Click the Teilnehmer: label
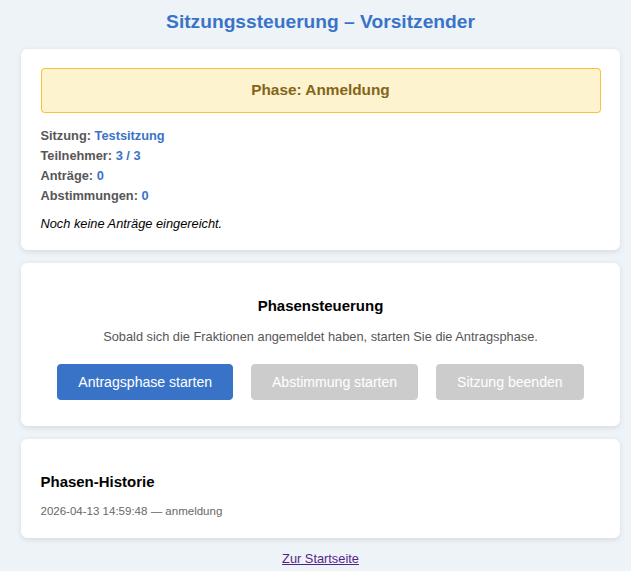This screenshot has height=571, width=631. pyautogui.click(x=75, y=156)
